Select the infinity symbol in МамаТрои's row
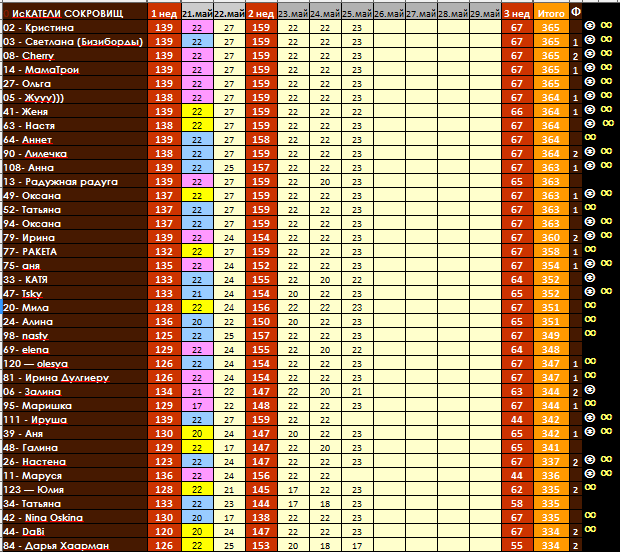 607,69
